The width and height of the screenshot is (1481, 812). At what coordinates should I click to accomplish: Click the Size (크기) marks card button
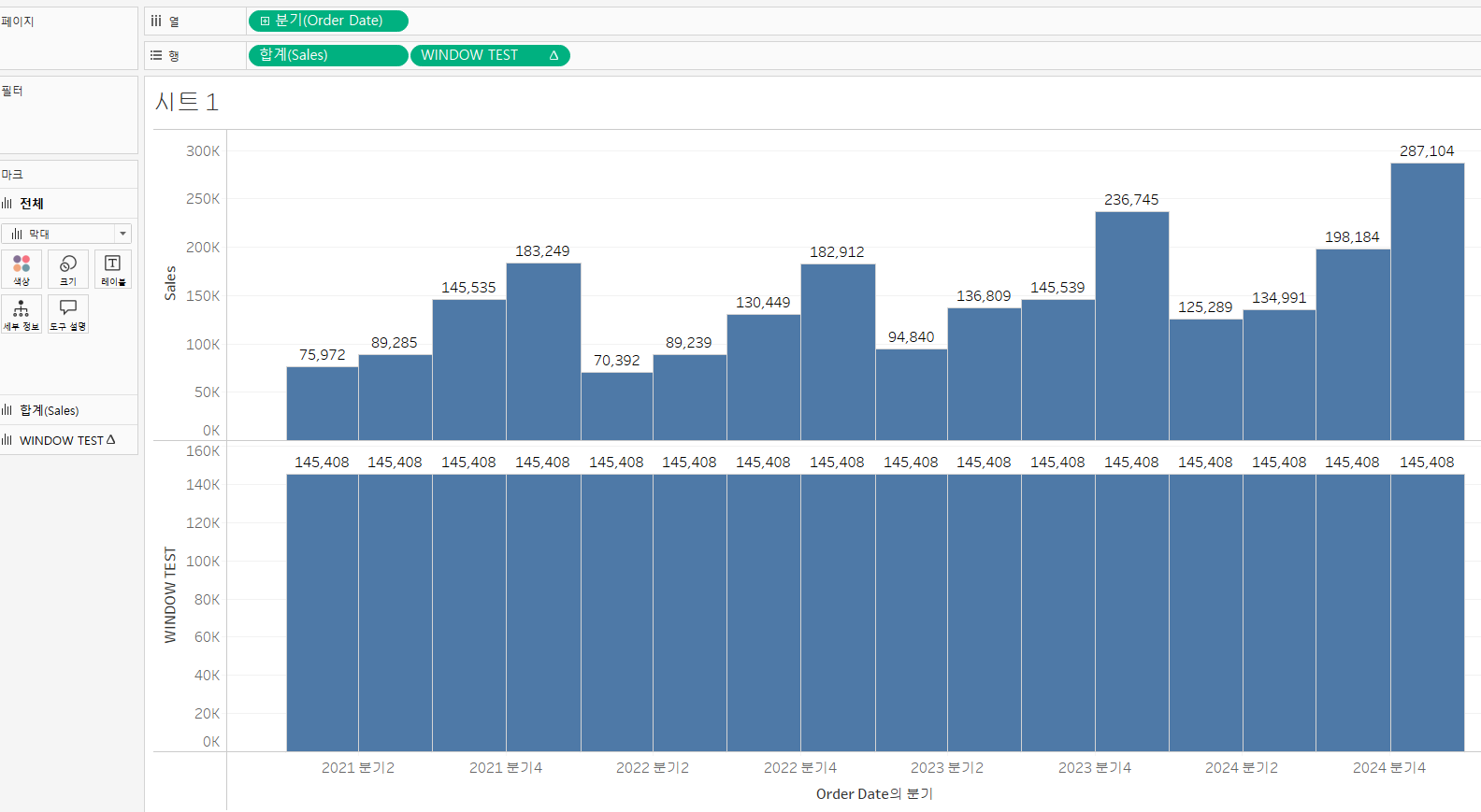pos(68,269)
